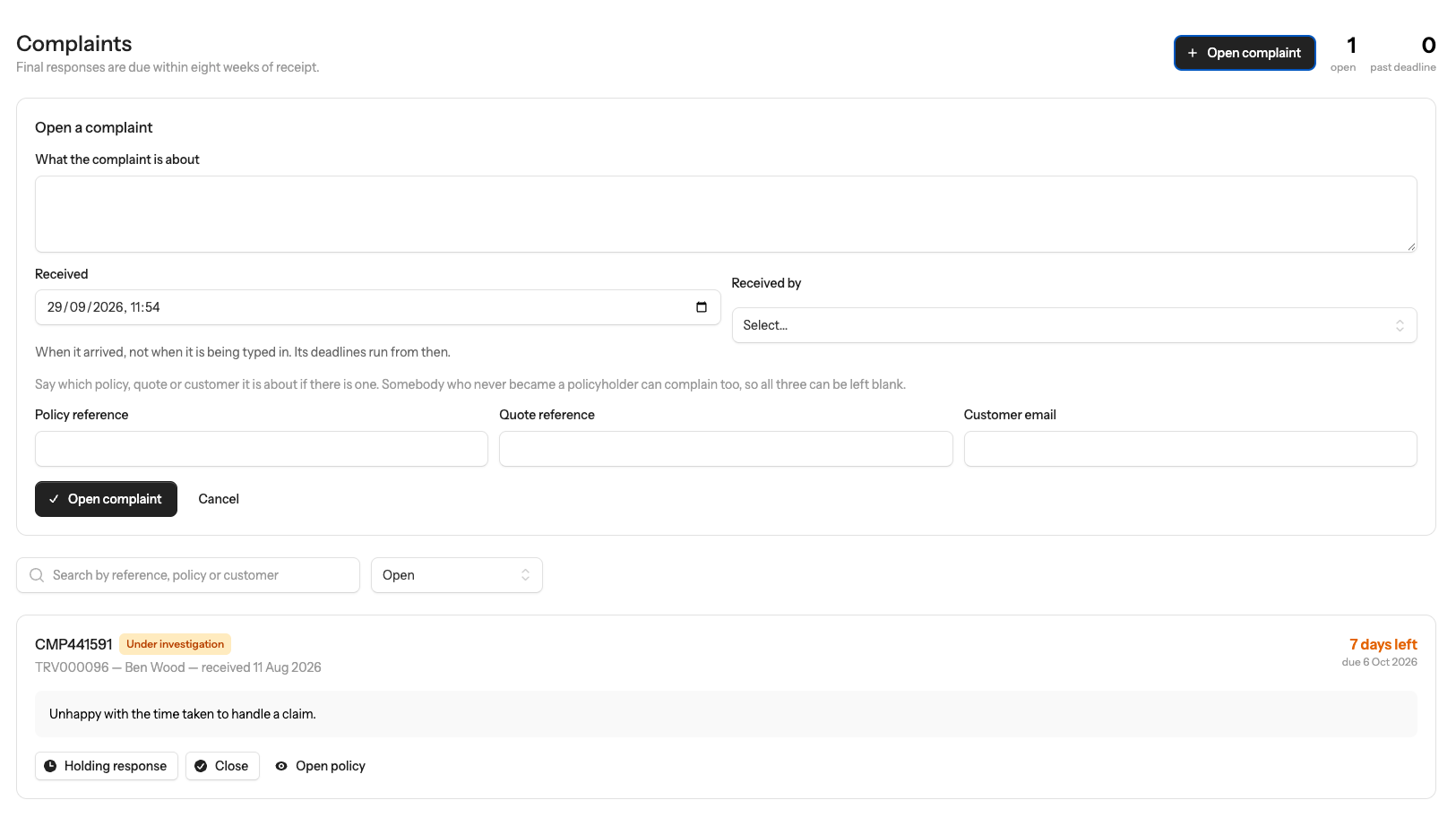Click the search magnifier icon
The width and height of the screenshot is (1456, 826).
click(x=37, y=575)
